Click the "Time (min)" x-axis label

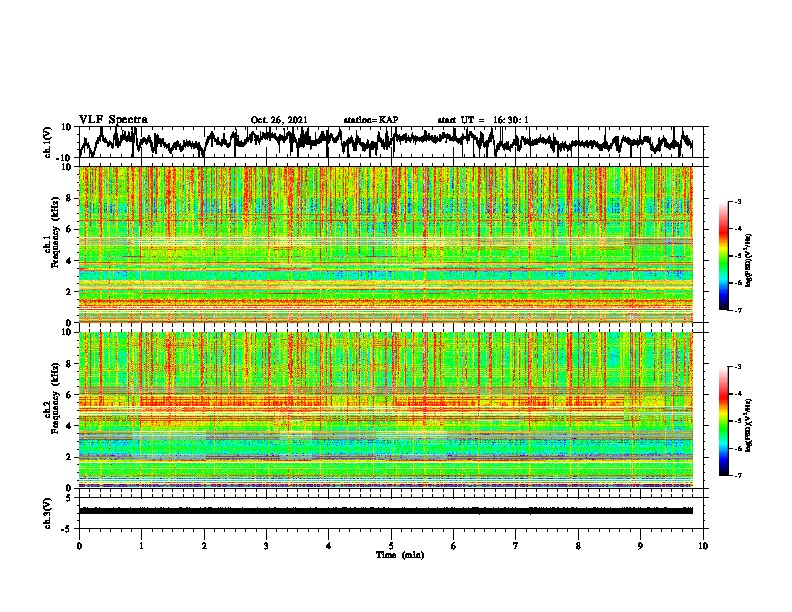400,555
